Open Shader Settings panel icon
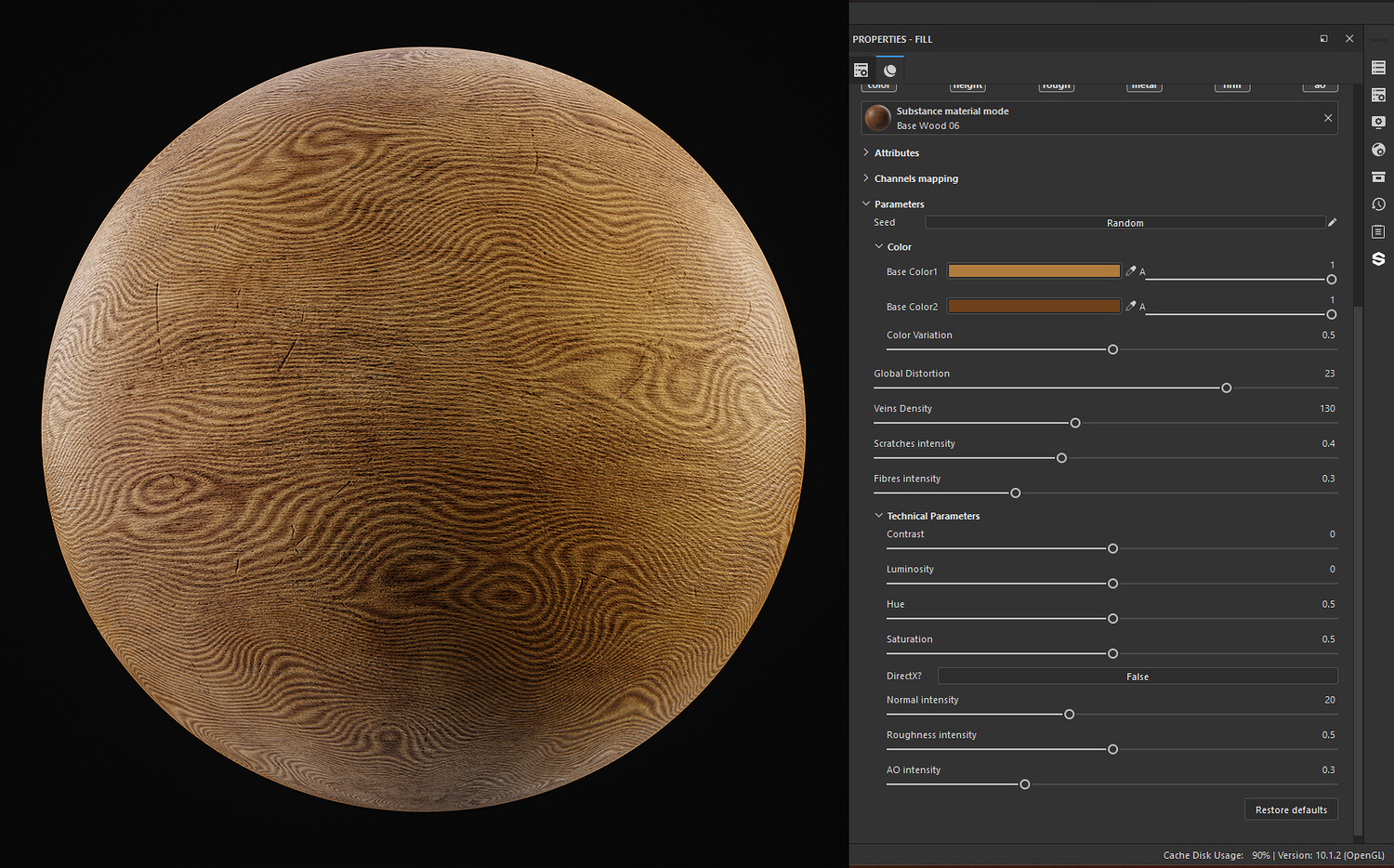1394x868 pixels. [1378, 150]
